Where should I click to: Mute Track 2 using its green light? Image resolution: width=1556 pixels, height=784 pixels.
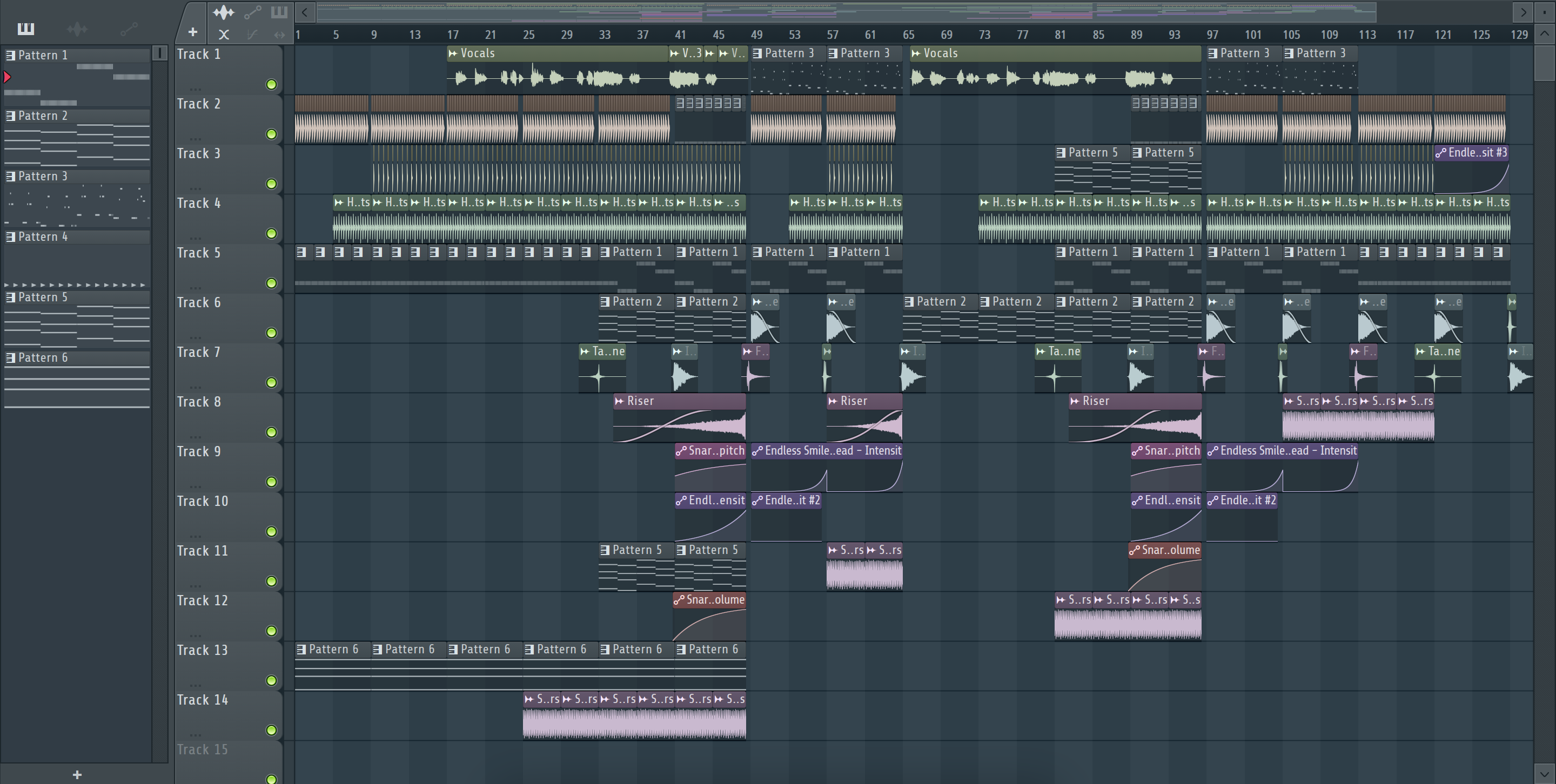[x=271, y=134]
